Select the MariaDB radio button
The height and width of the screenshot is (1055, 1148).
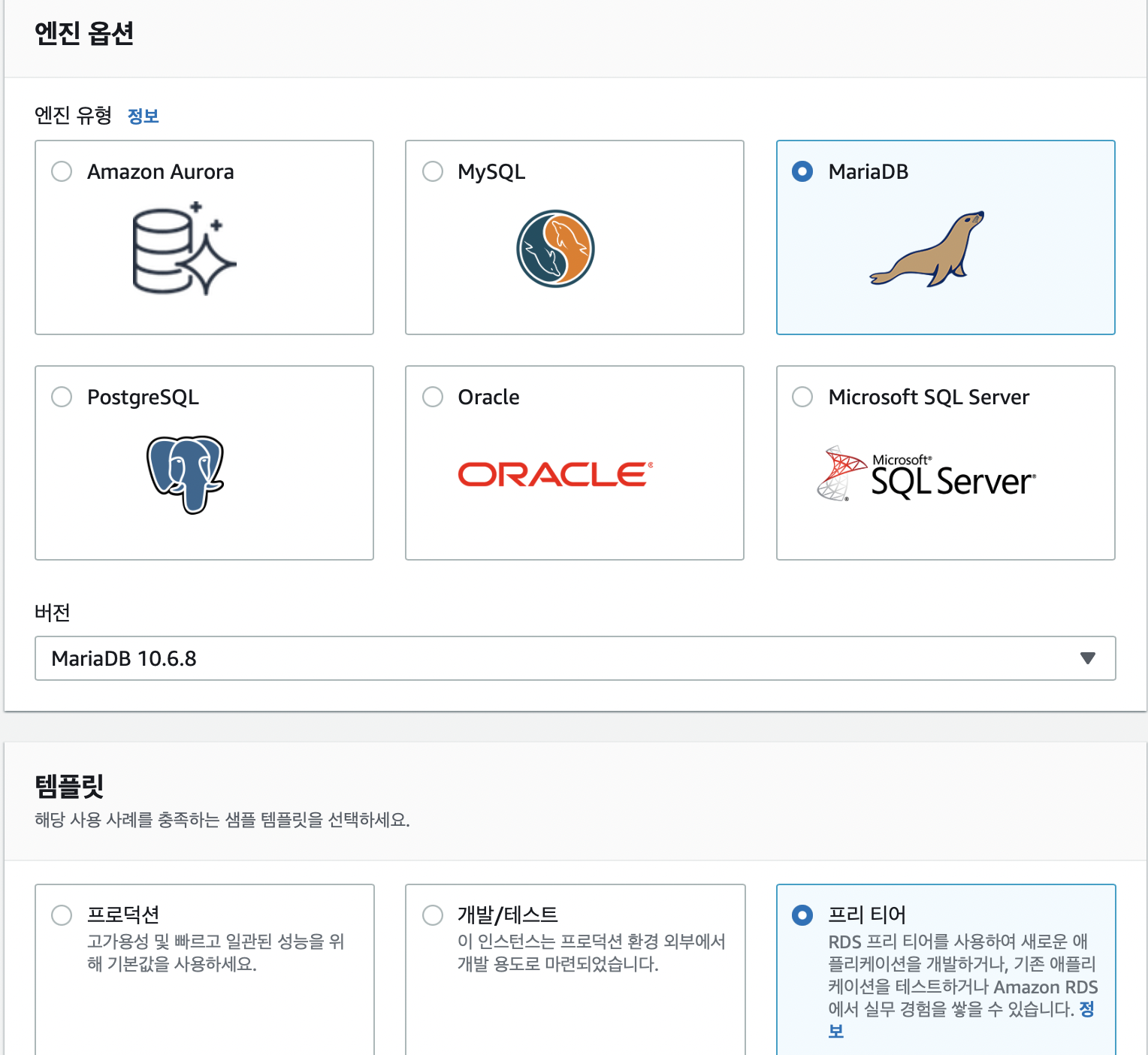[x=802, y=171]
